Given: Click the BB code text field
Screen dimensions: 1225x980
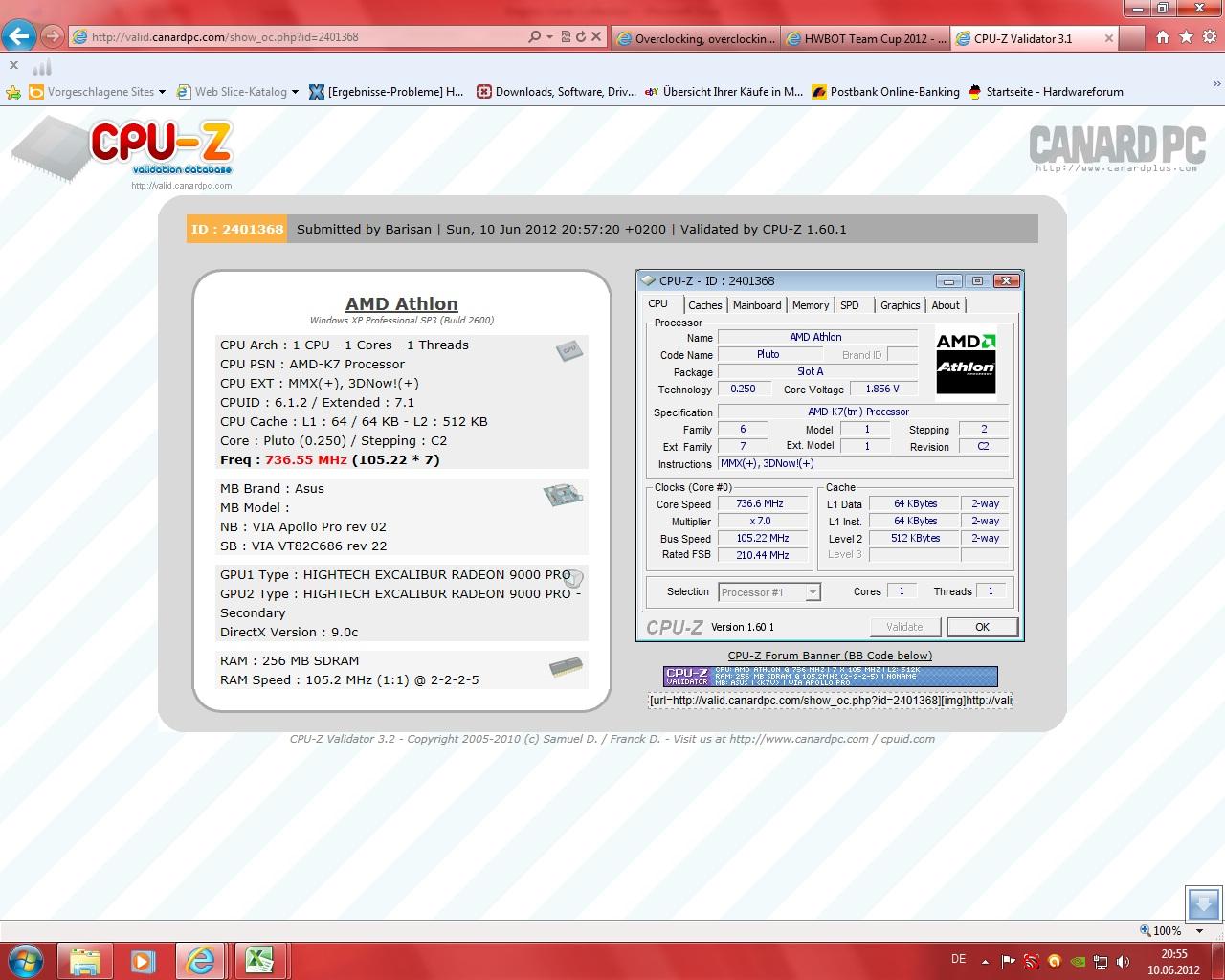Looking at the screenshot, I should 831,701.
